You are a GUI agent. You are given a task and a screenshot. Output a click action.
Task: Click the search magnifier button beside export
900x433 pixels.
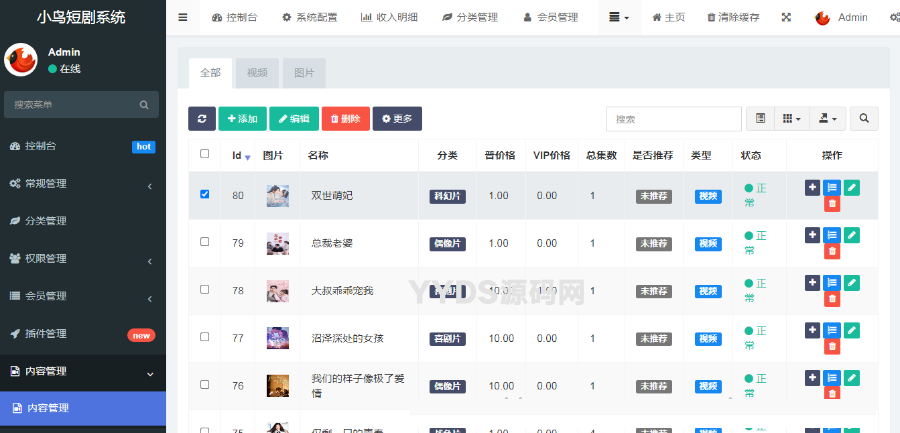coord(863,119)
